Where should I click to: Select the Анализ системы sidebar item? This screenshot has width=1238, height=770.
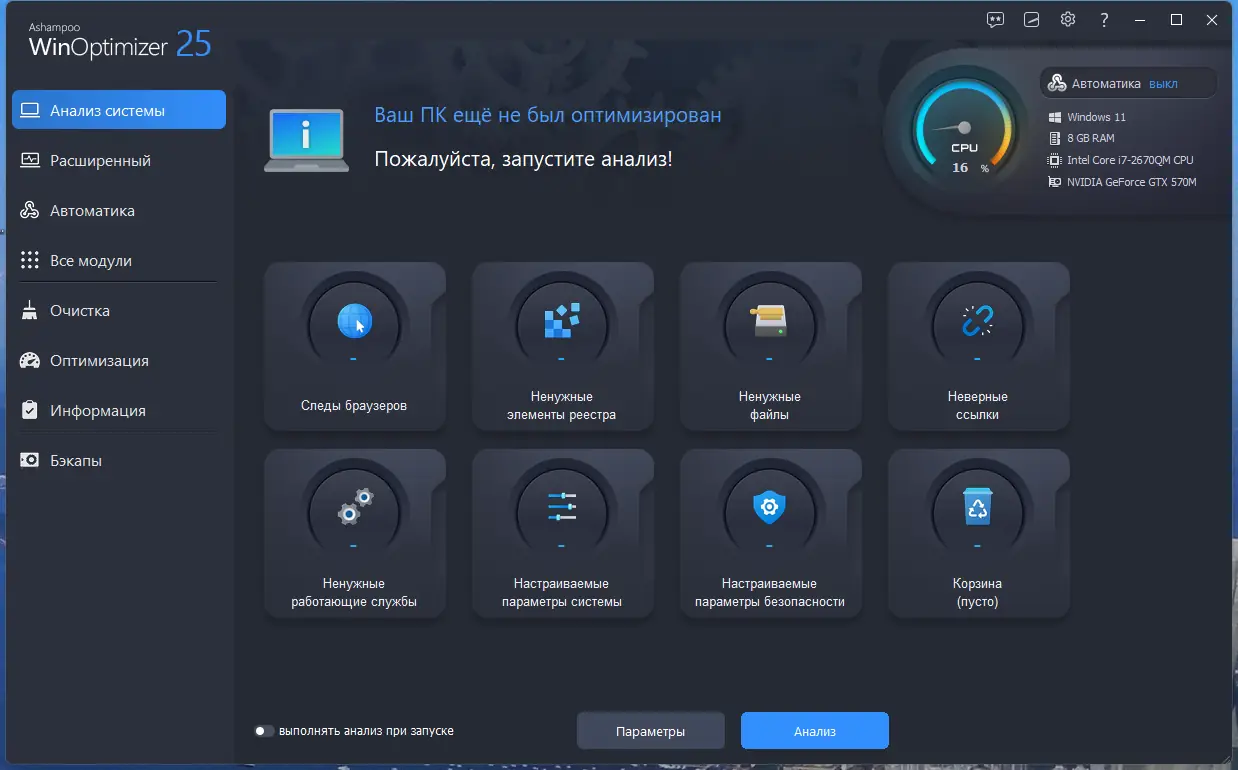(x=119, y=110)
